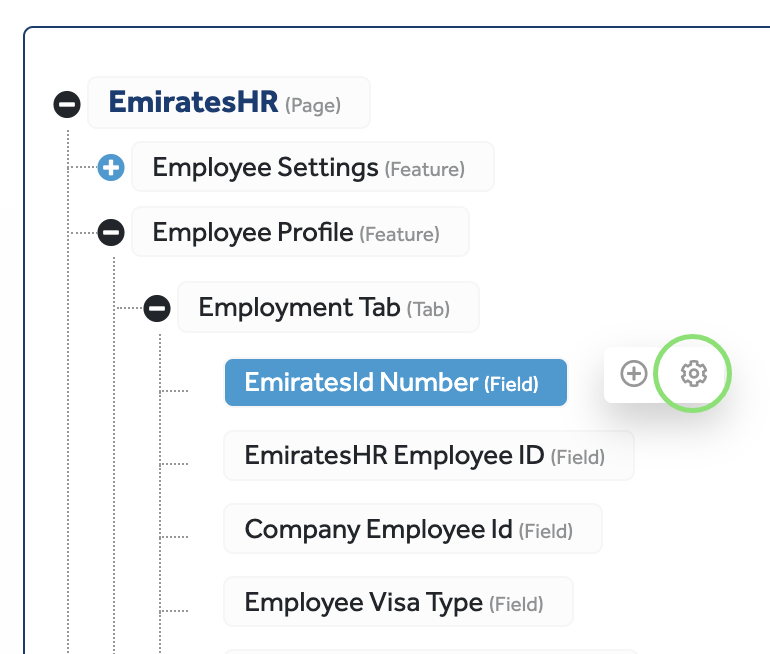This screenshot has height=654, width=770.
Task: Select the EmiratesHR Employee ID field
Action: [394, 456]
